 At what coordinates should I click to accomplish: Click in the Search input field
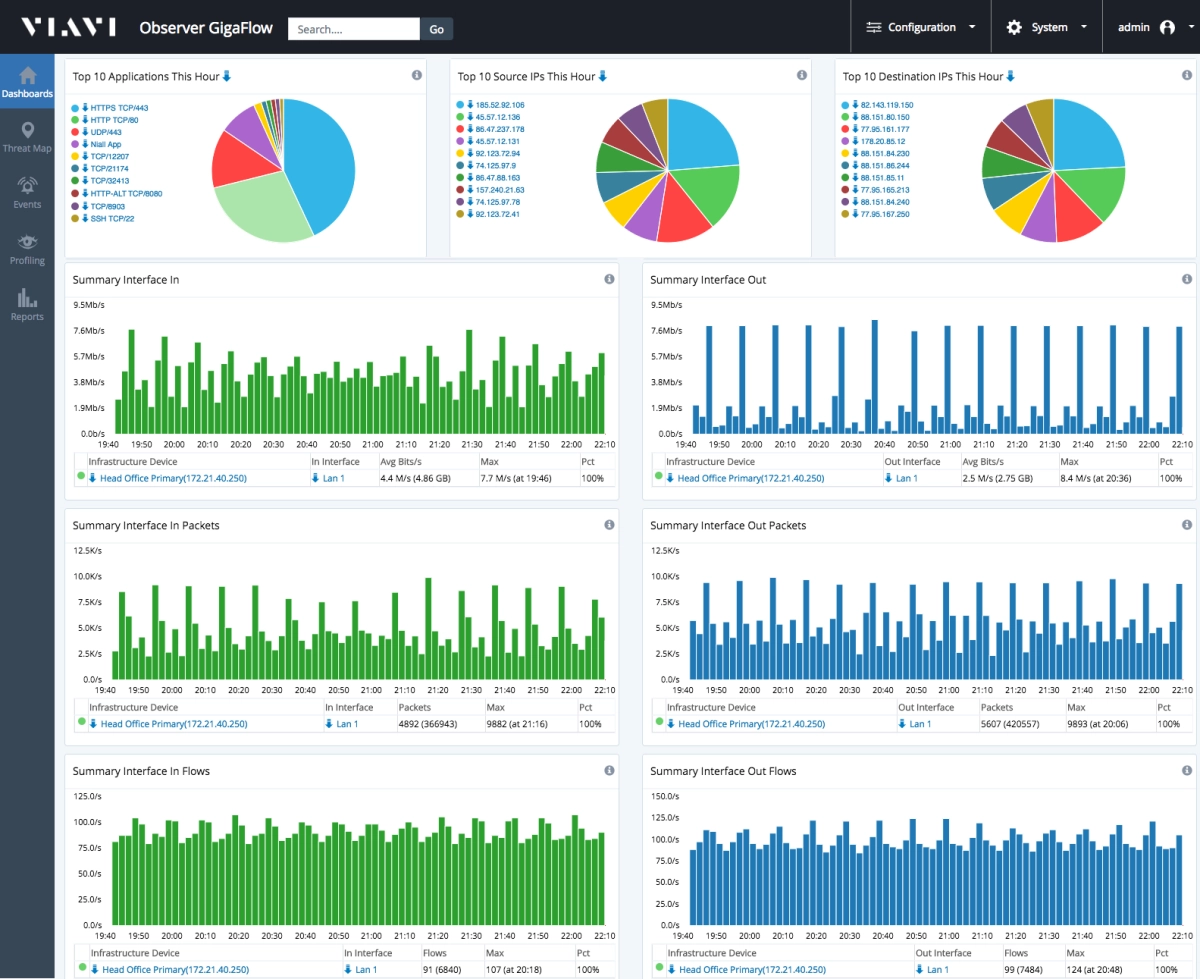354,29
